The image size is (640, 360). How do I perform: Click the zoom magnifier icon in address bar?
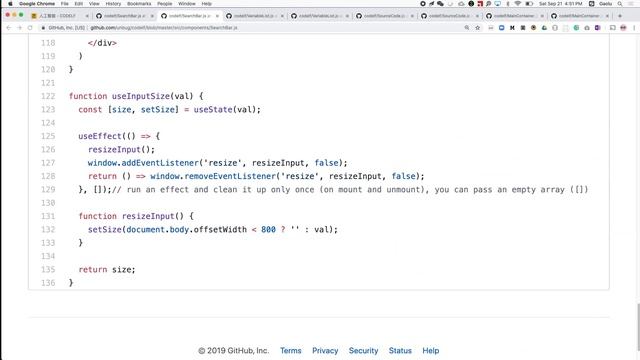click(467, 28)
